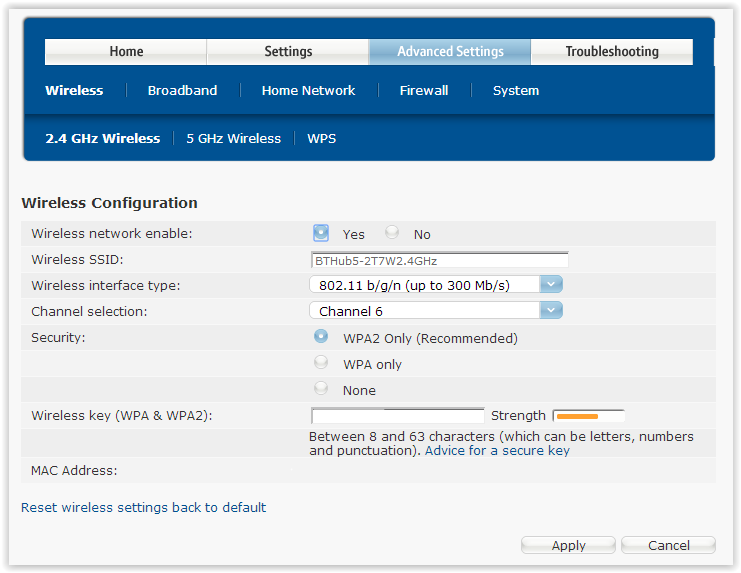Image resolution: width=741 pixels, height=573 pixels.
Task: Select Yes for wireless network enable
Action: pyautogui.click(x=321, y=233)
